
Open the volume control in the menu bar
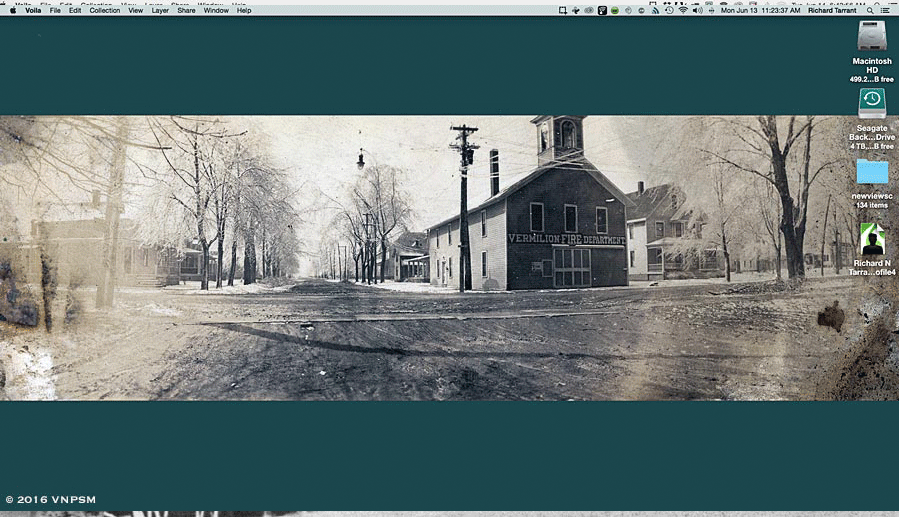click(697, 10)
